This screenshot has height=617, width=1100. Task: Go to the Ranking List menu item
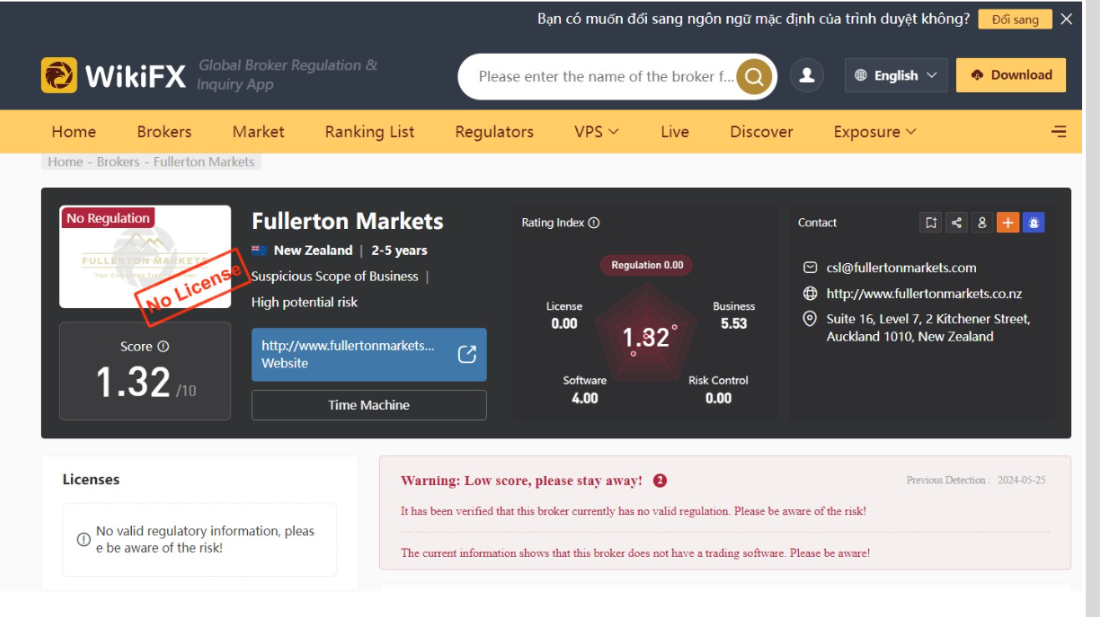[369, 132]
